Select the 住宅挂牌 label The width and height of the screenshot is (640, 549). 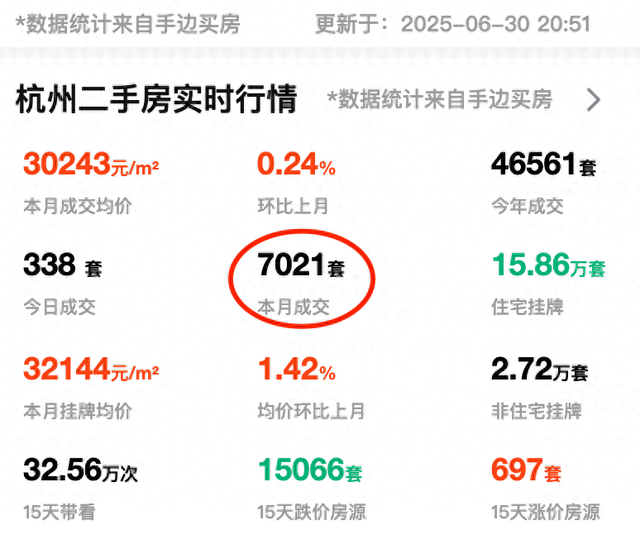[527, 307]
